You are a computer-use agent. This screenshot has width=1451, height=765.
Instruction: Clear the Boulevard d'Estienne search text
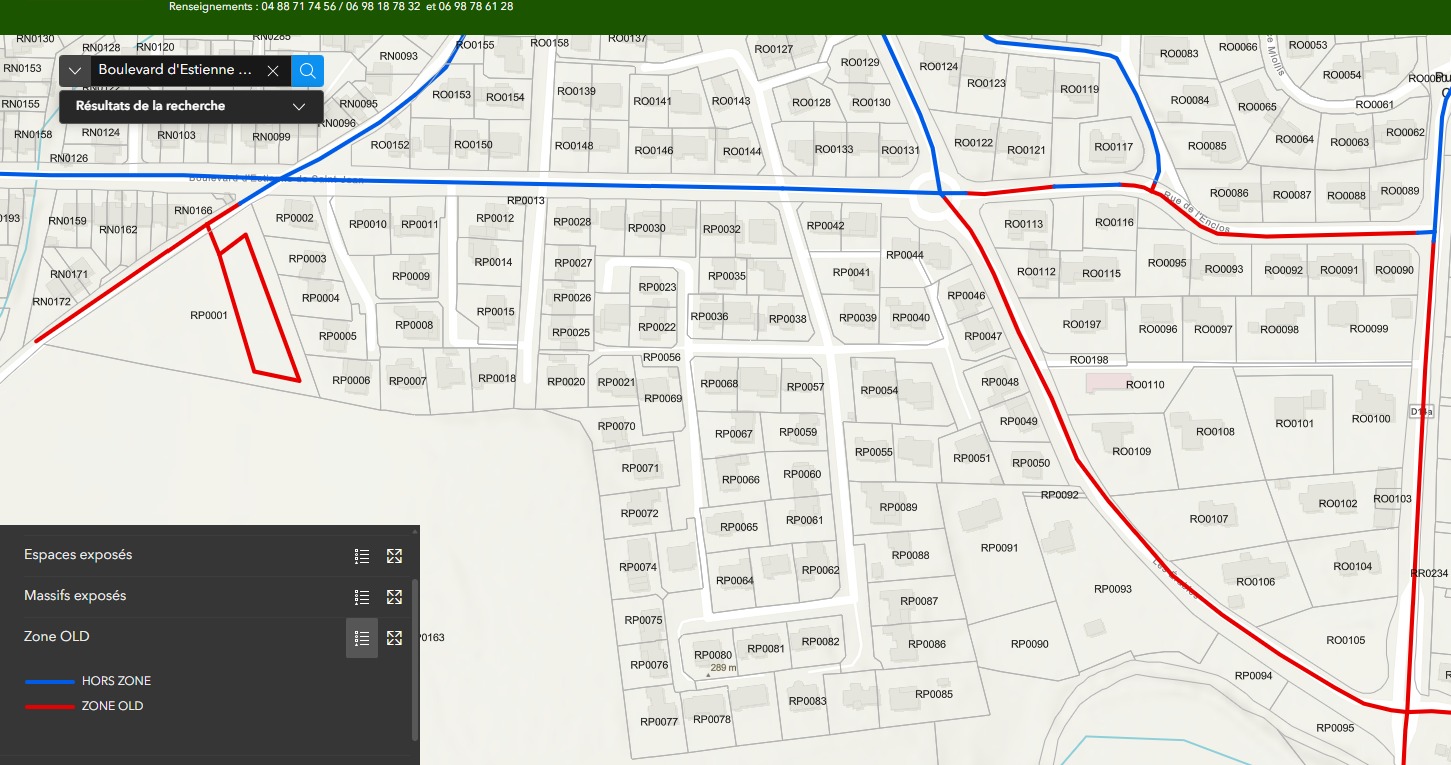click(x=273, y=71)
